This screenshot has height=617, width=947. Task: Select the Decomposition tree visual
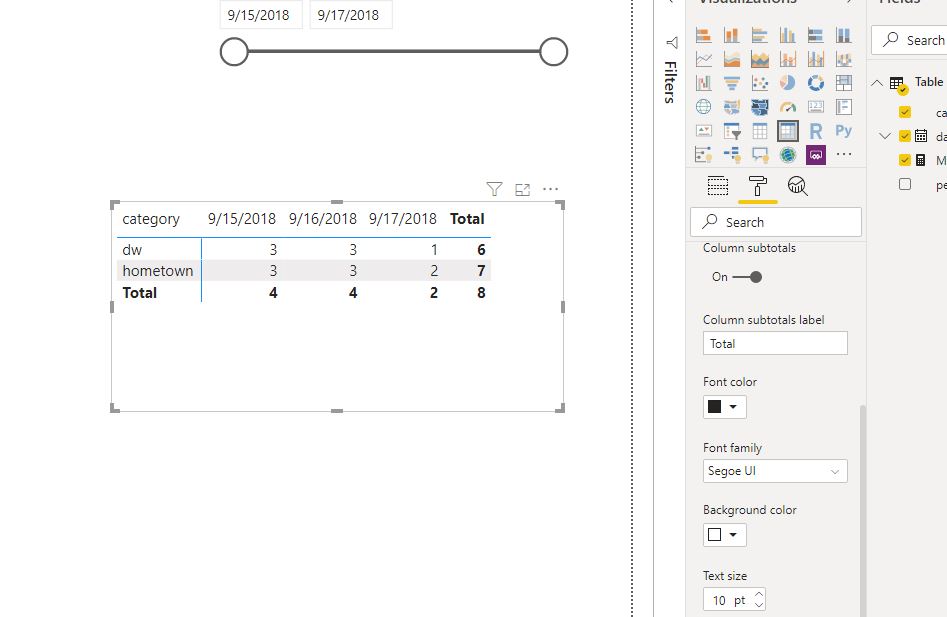click(731, 155)
